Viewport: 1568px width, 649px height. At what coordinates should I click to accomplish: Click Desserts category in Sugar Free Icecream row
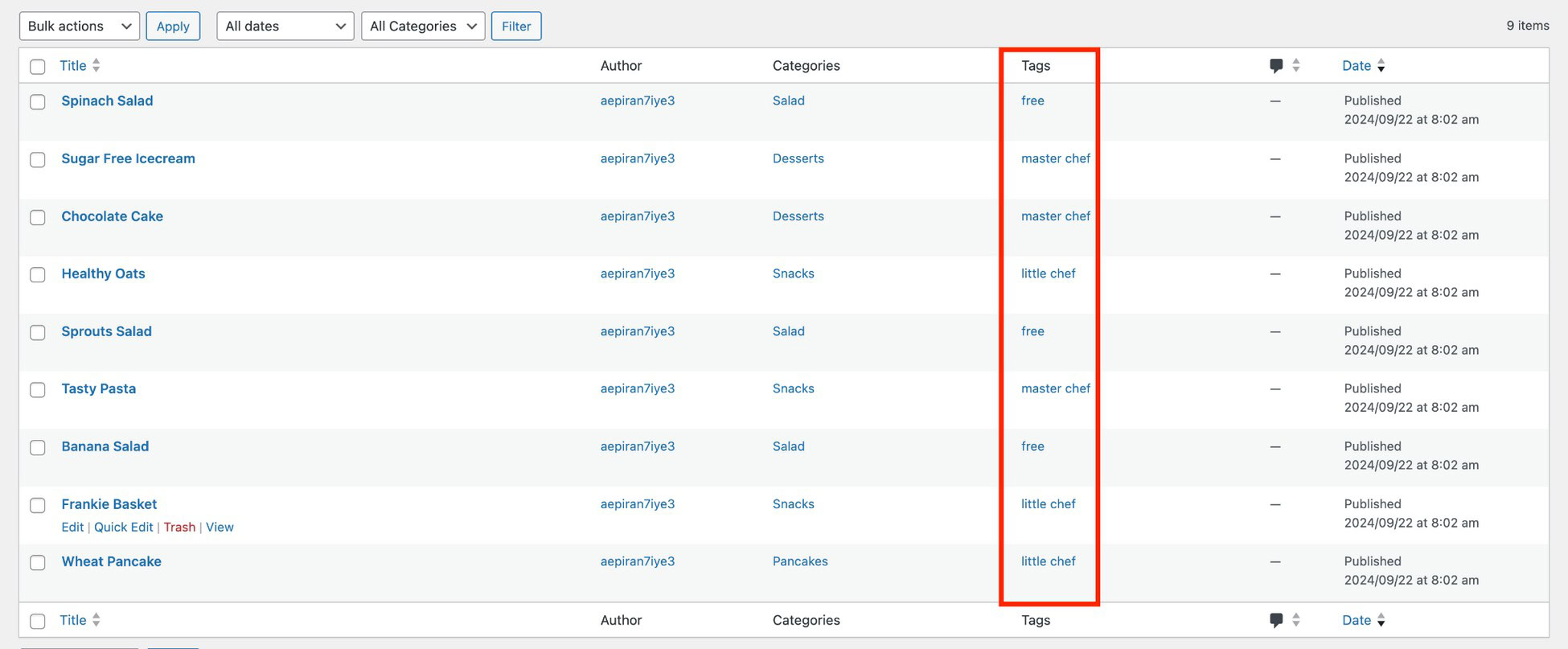(x=798, y=158)
